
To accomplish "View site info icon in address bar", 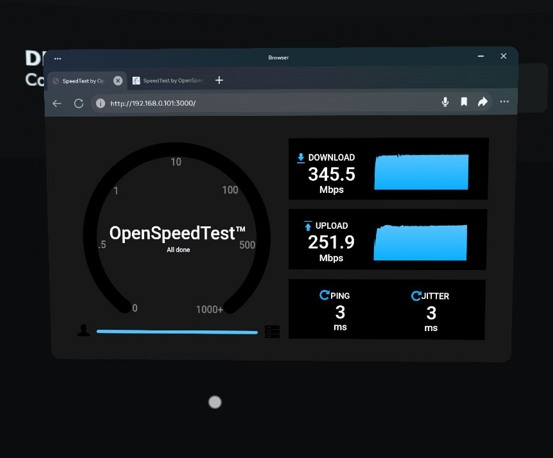I will tap(101, 103).
